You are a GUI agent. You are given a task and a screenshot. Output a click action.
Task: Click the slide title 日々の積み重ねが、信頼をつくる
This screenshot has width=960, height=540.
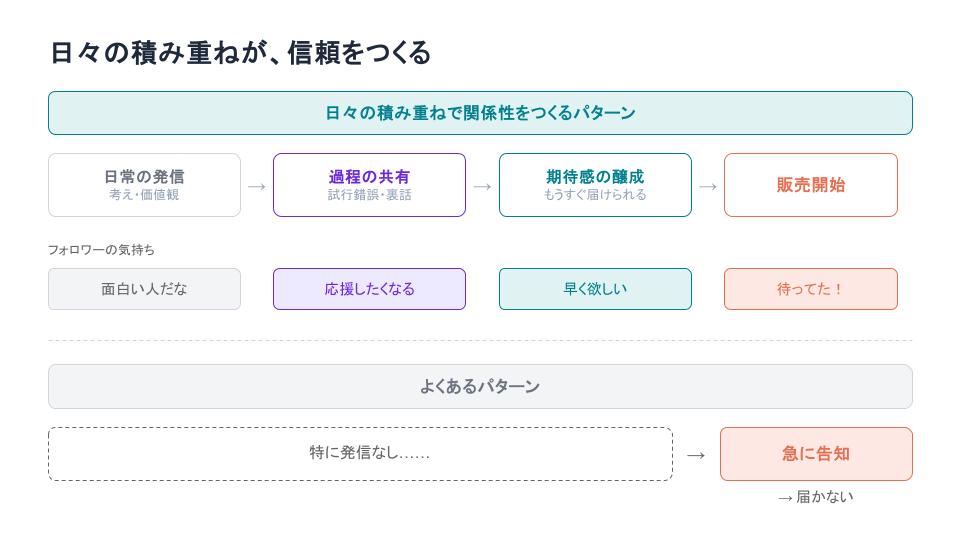pyautogui.click(x=240, y=53)
